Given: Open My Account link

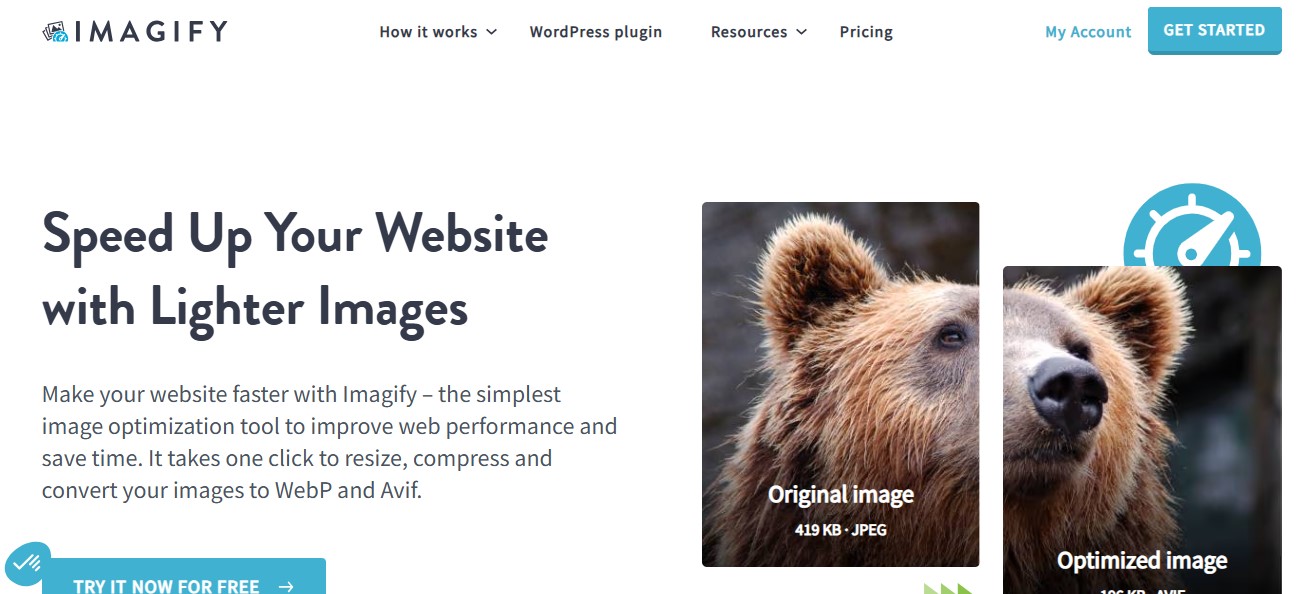Looking at the screenshot, I should click(1088, 32).
